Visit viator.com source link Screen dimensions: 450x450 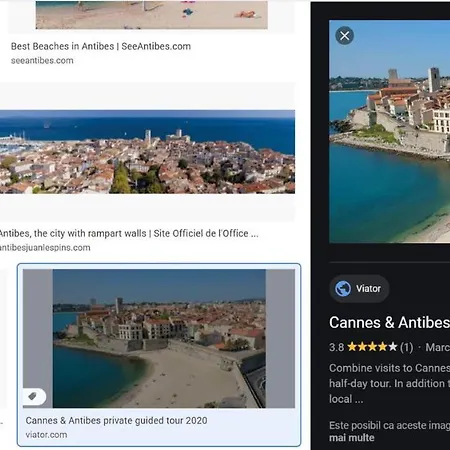click(46, 435)
